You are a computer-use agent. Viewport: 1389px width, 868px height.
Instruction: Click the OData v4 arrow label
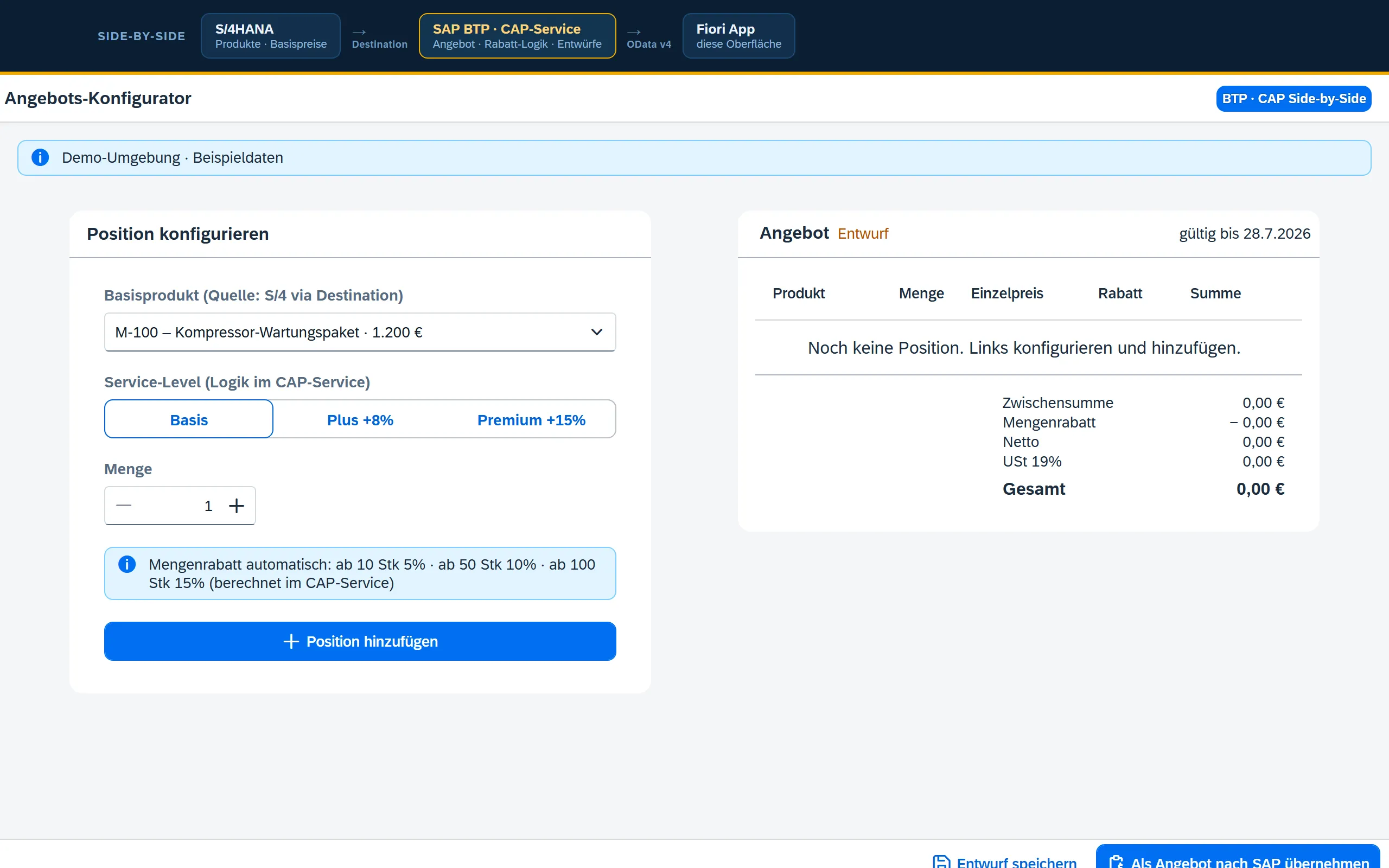[x=648, y=44]
